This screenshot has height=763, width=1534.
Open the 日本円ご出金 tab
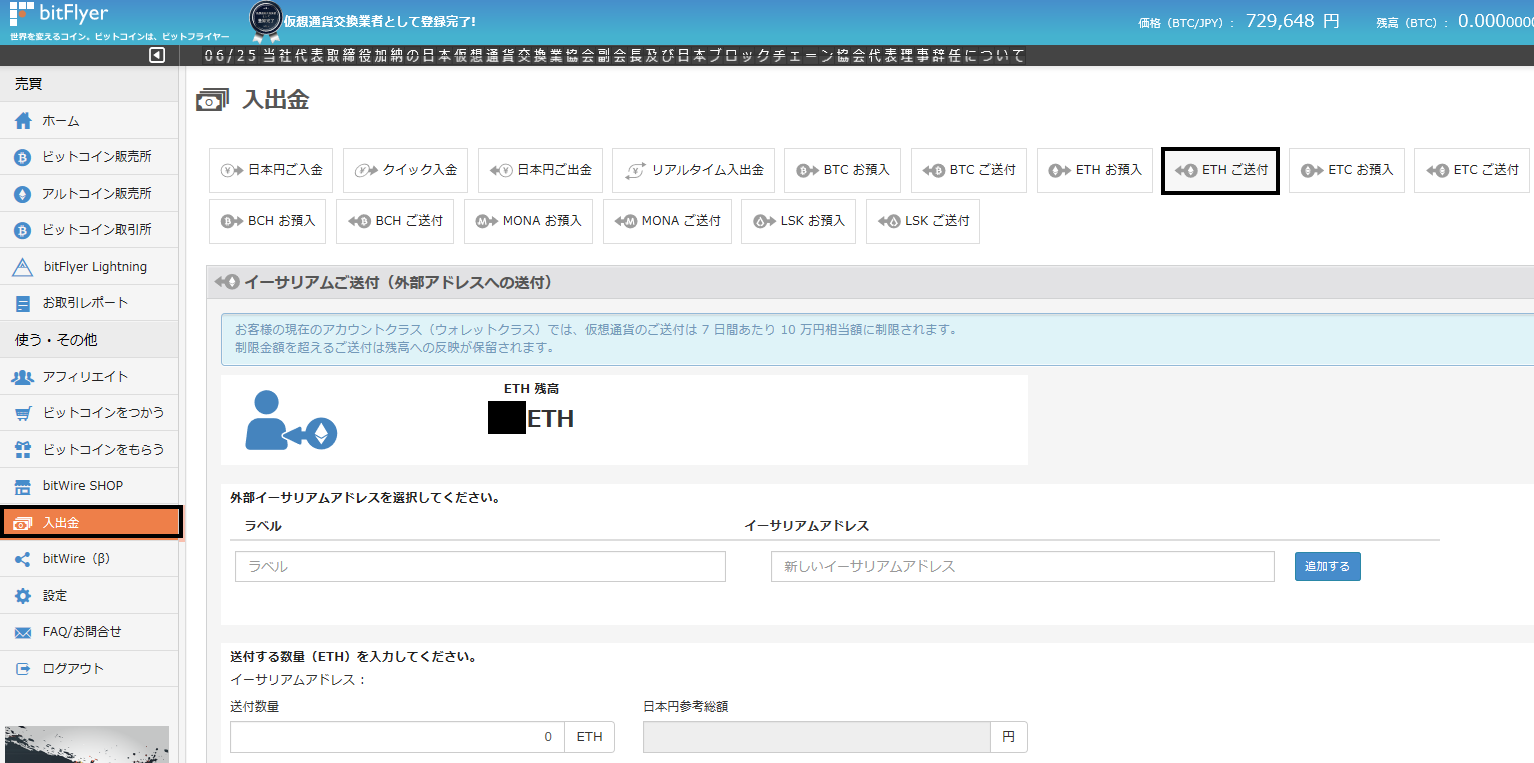(540, 170)
